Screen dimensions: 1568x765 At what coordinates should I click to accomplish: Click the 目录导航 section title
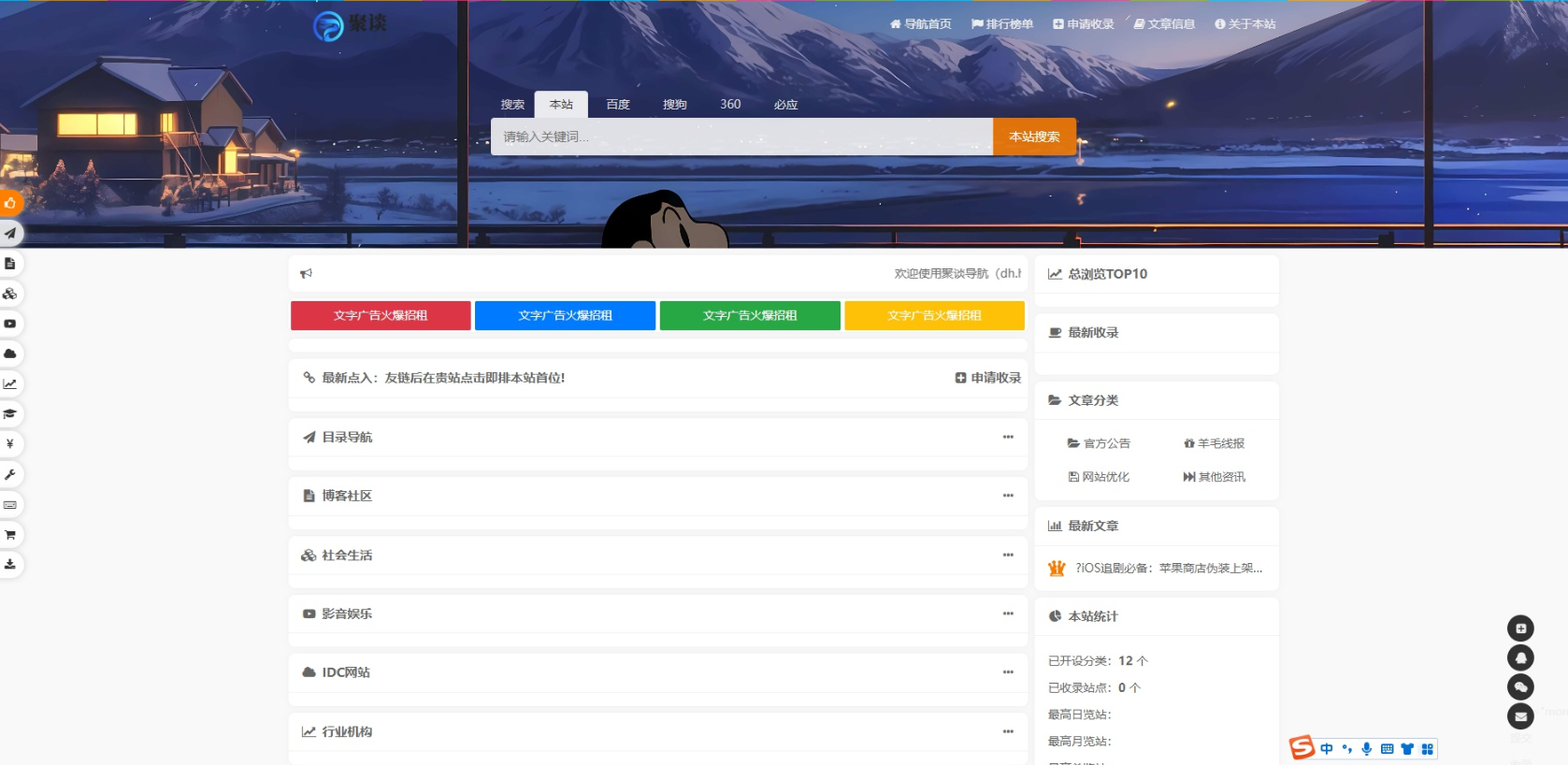click(x=347, y=437)
